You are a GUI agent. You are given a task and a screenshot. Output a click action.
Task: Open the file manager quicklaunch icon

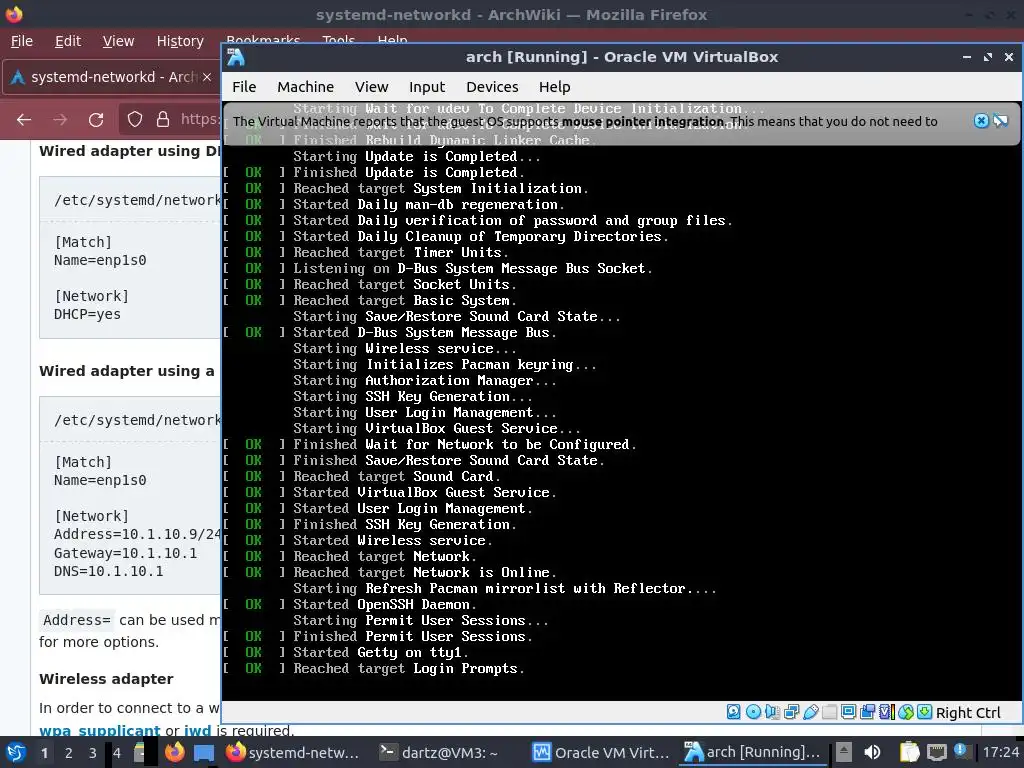point(139,752)
